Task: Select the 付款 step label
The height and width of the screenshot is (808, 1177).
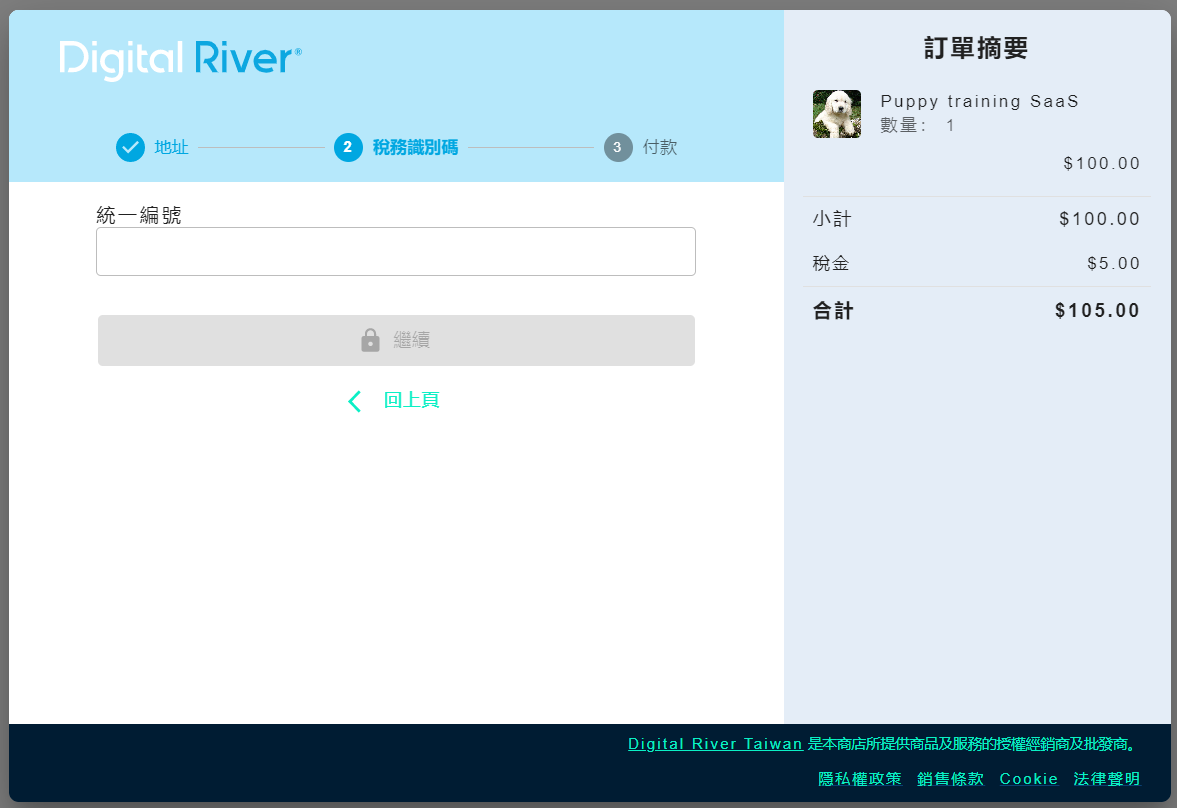Action: 660,147
